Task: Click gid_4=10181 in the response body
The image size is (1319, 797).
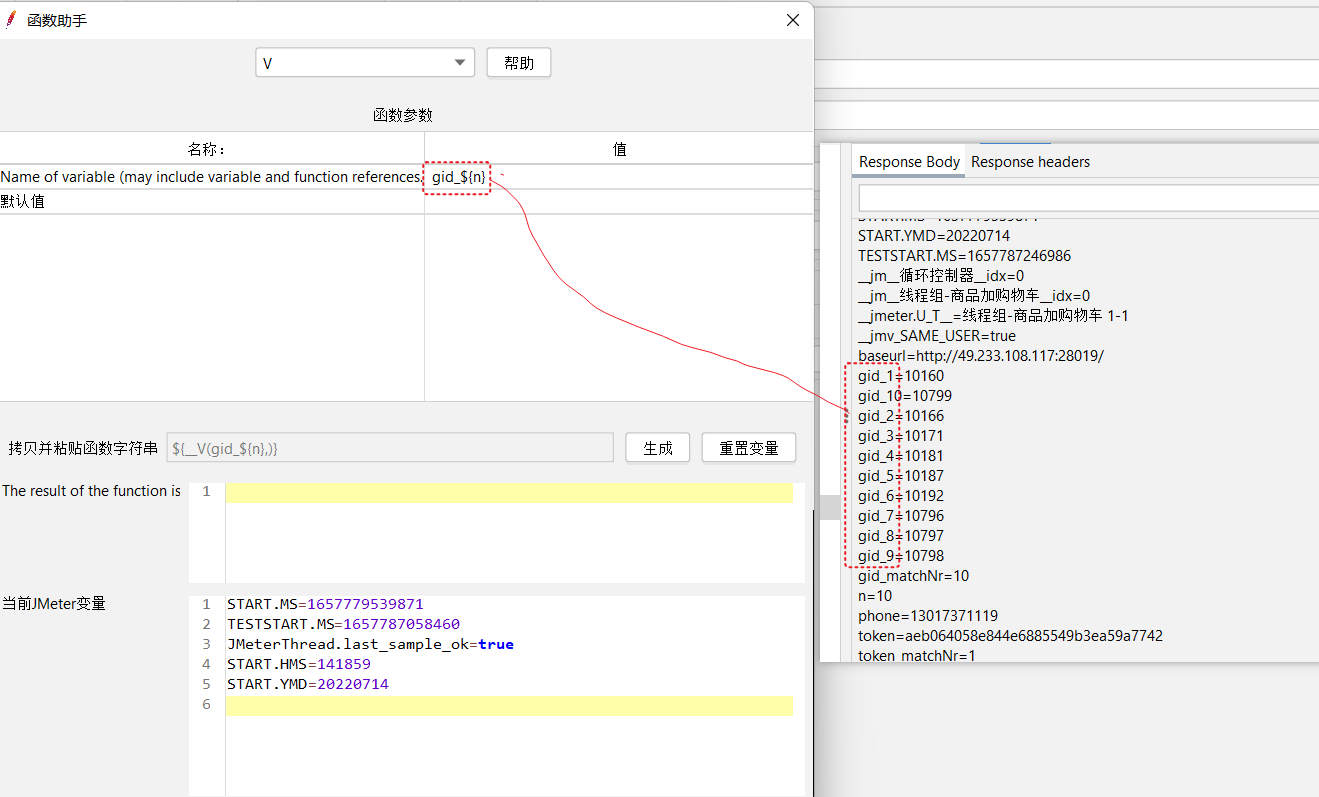Action: tap(900, 456)
